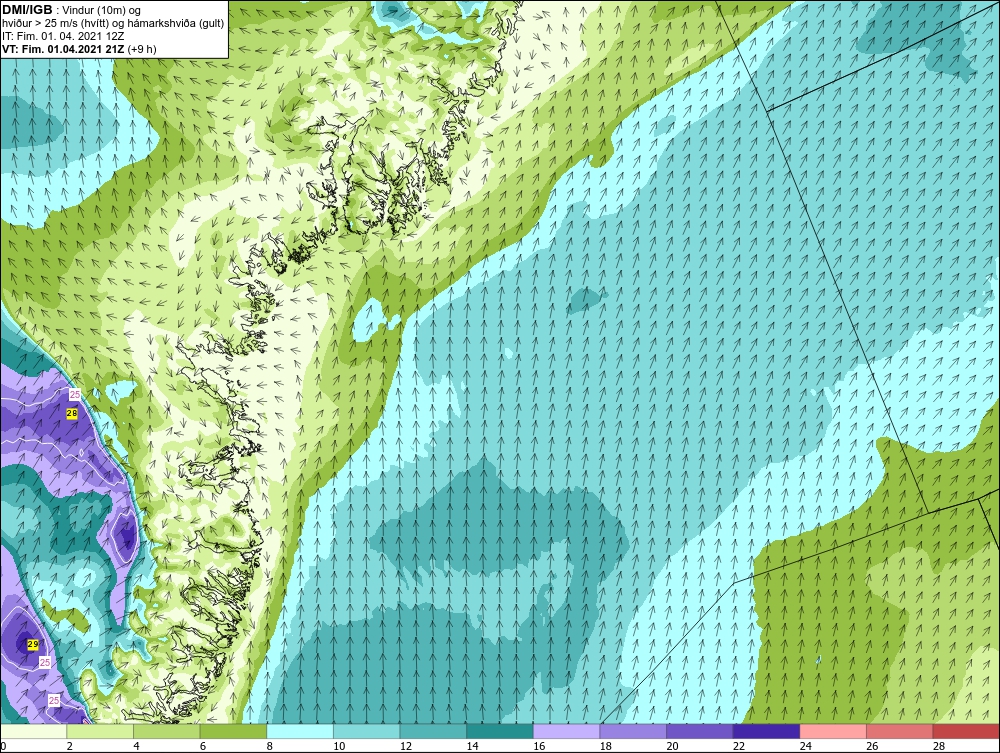Click the legend scale number 10
The image size is (1000, 753).
tap(339, 746)
